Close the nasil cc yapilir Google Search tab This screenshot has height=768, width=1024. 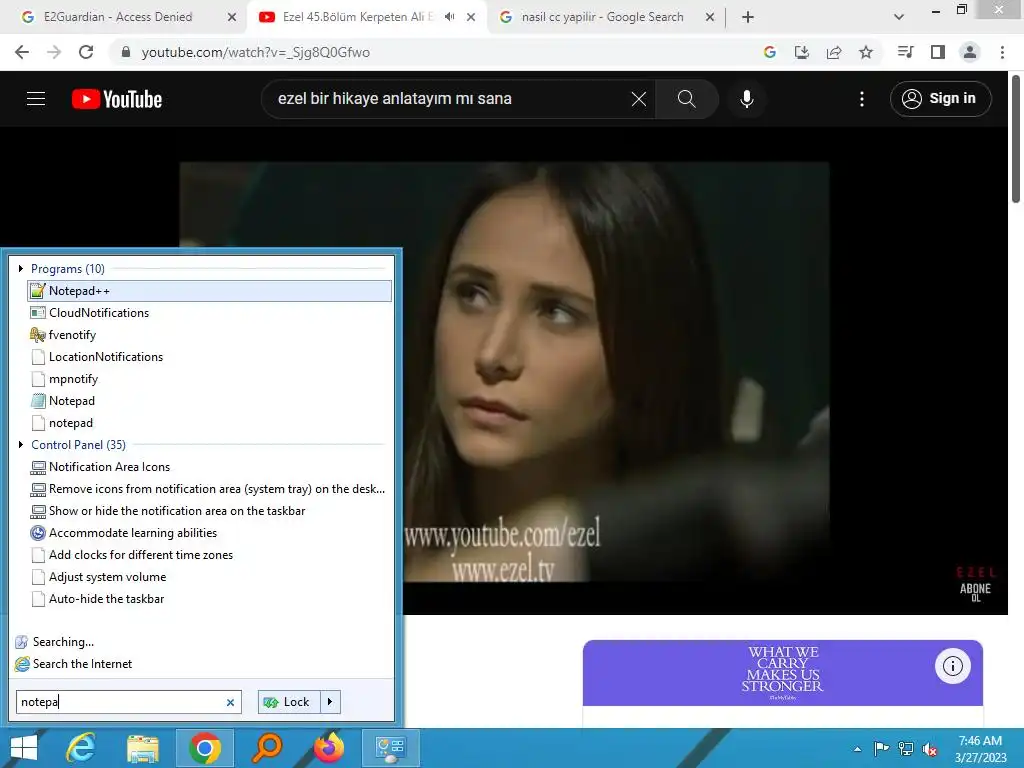[x=710, y=17]
